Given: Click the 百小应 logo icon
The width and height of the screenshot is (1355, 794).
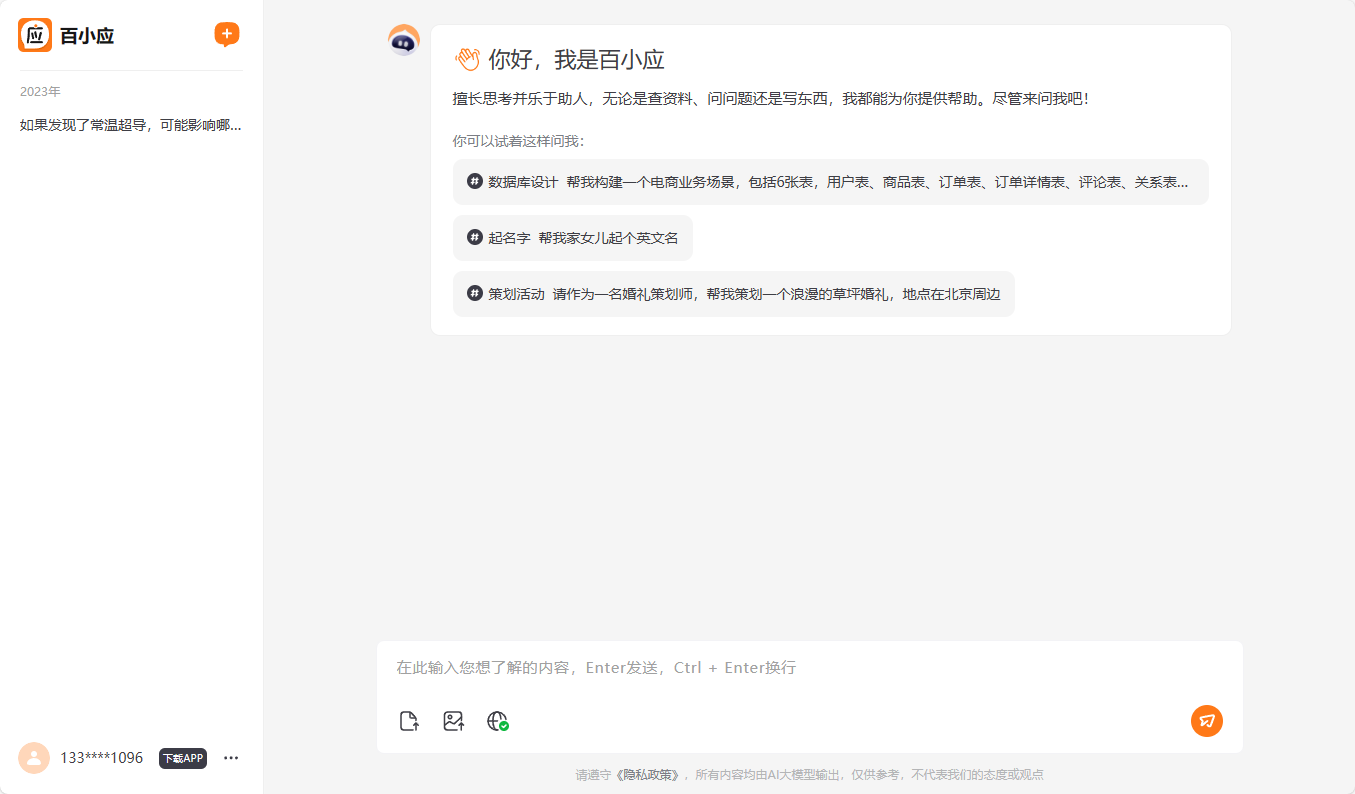Looking at the screenshot, I should click(34, 34).
